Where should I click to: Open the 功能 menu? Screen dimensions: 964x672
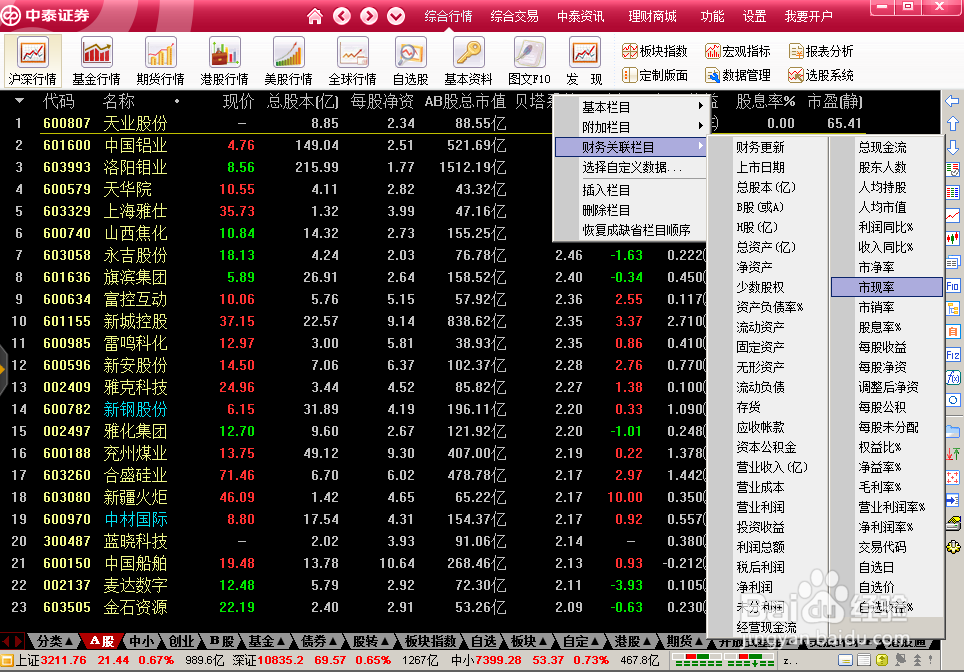(x=713, y=16)
